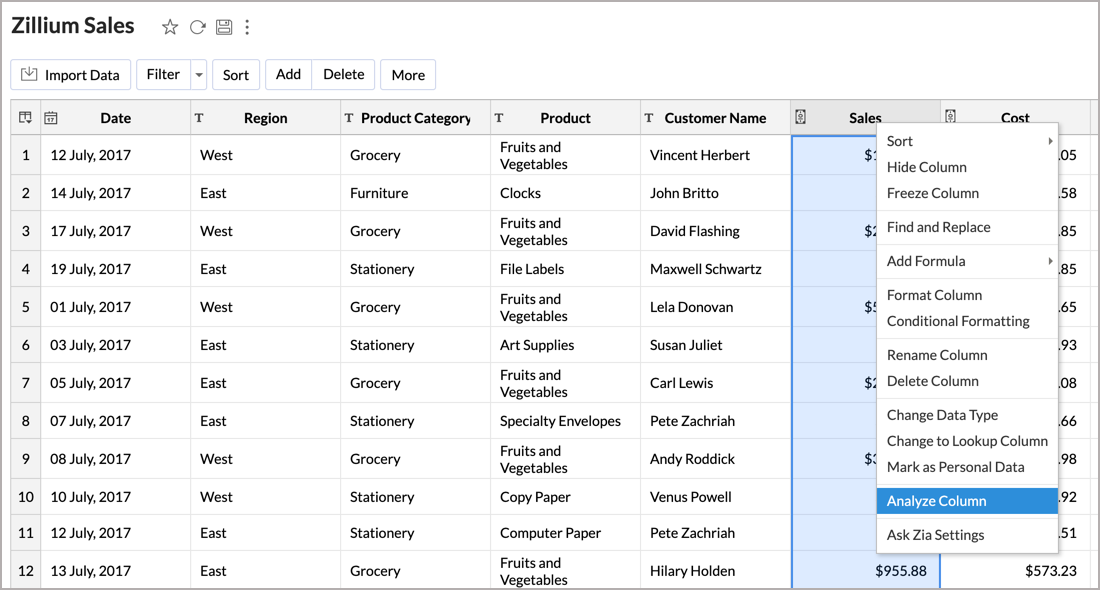Expand the Add Formula submenu
The image size is (1100, 590).
coord(1050,261)
